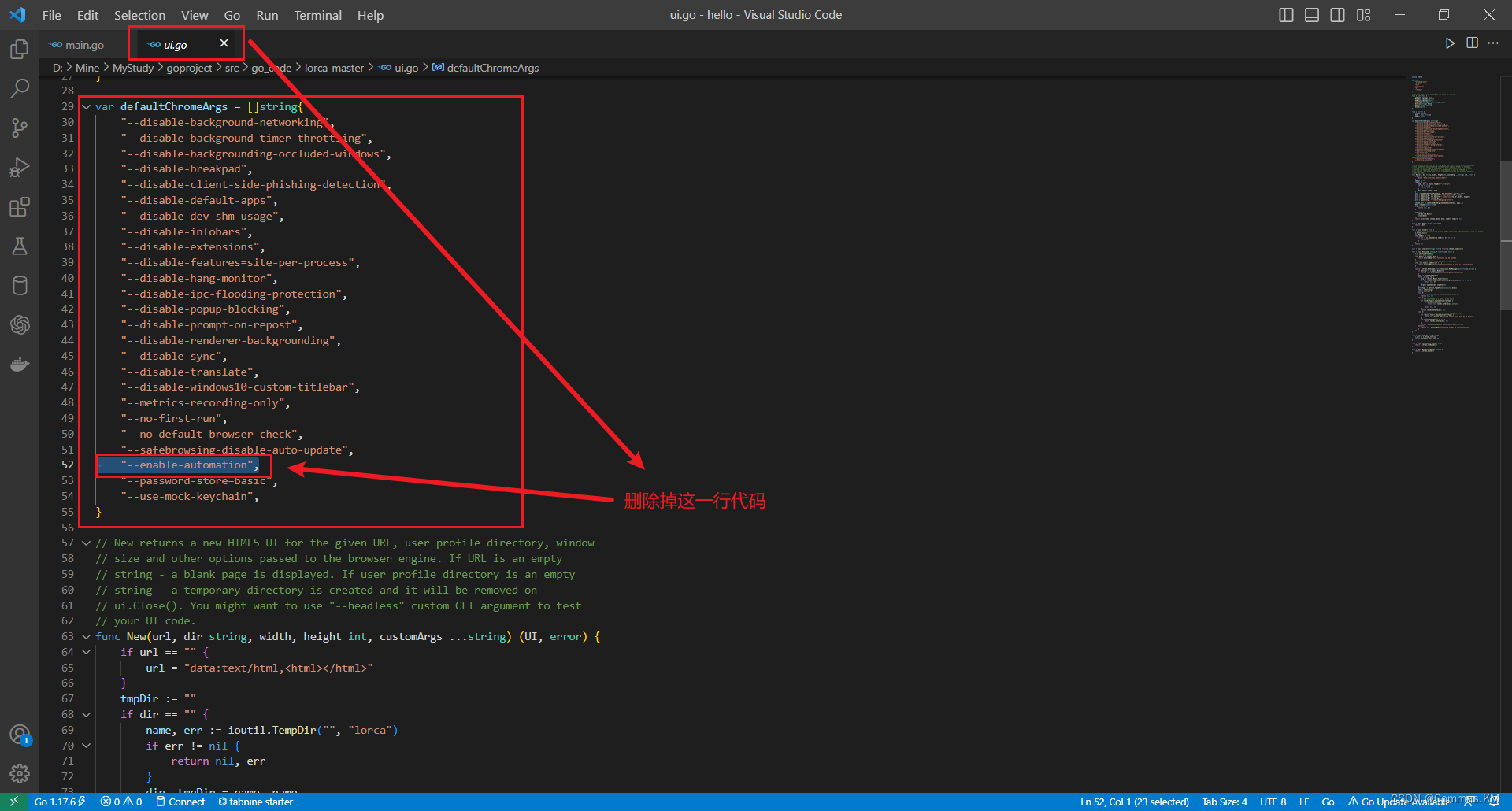Open the Edit menu
This screenshot has height=811, width=1512.
coord(87,15)
